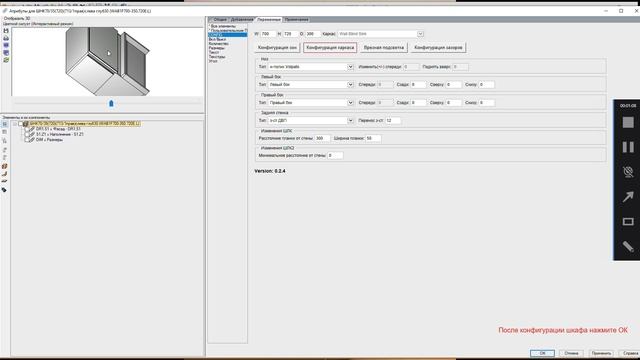Click the Перенос з-ст input field
640x360 pixels.
click(393, 120)
